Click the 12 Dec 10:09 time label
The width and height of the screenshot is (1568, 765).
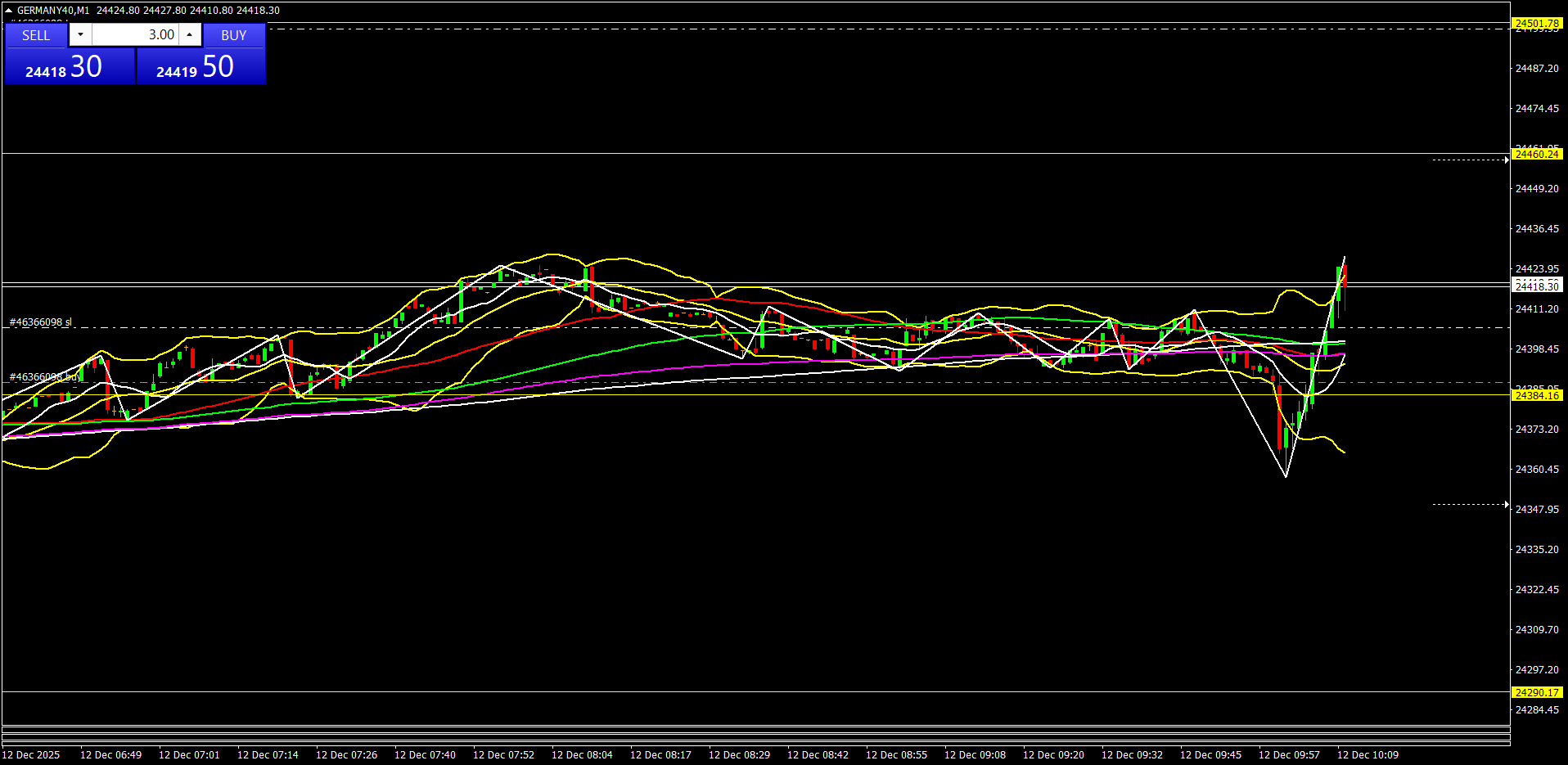click(x=1367, y=754)
